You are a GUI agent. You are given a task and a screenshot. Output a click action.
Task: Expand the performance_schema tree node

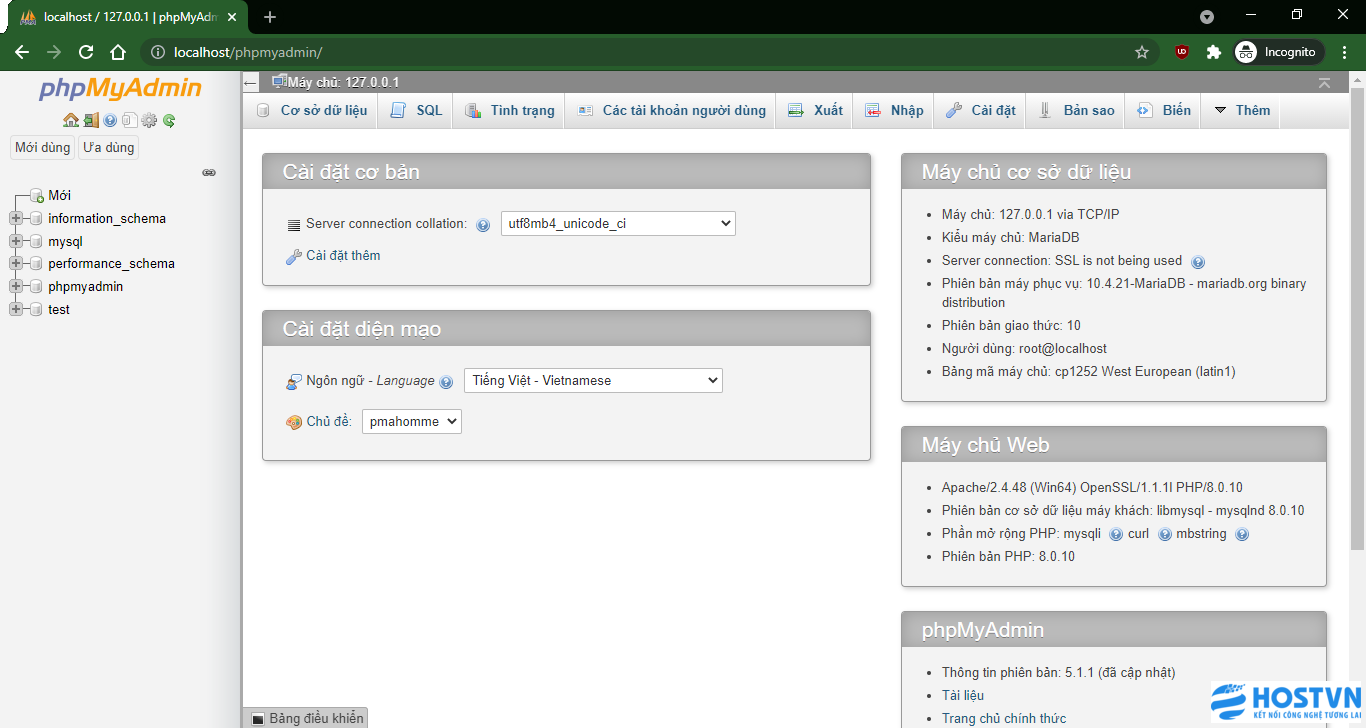[15, 264]
